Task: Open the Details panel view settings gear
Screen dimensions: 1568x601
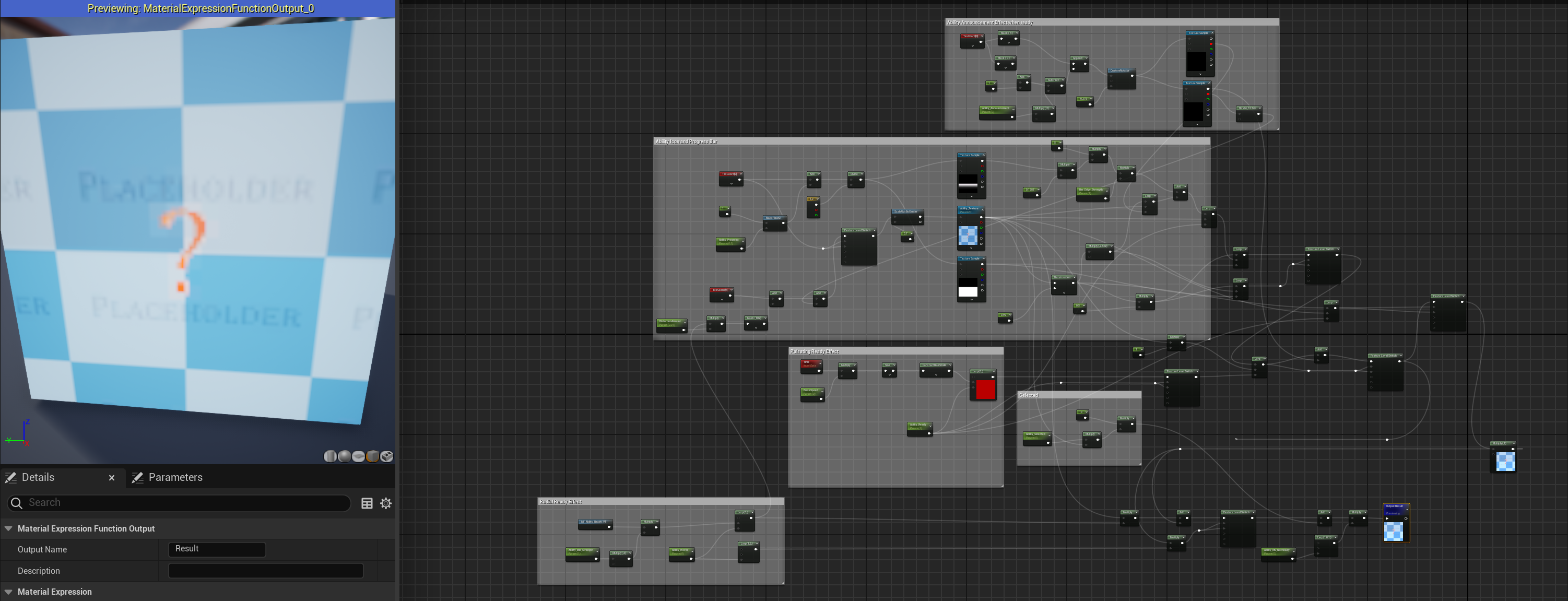Action: 386,503
